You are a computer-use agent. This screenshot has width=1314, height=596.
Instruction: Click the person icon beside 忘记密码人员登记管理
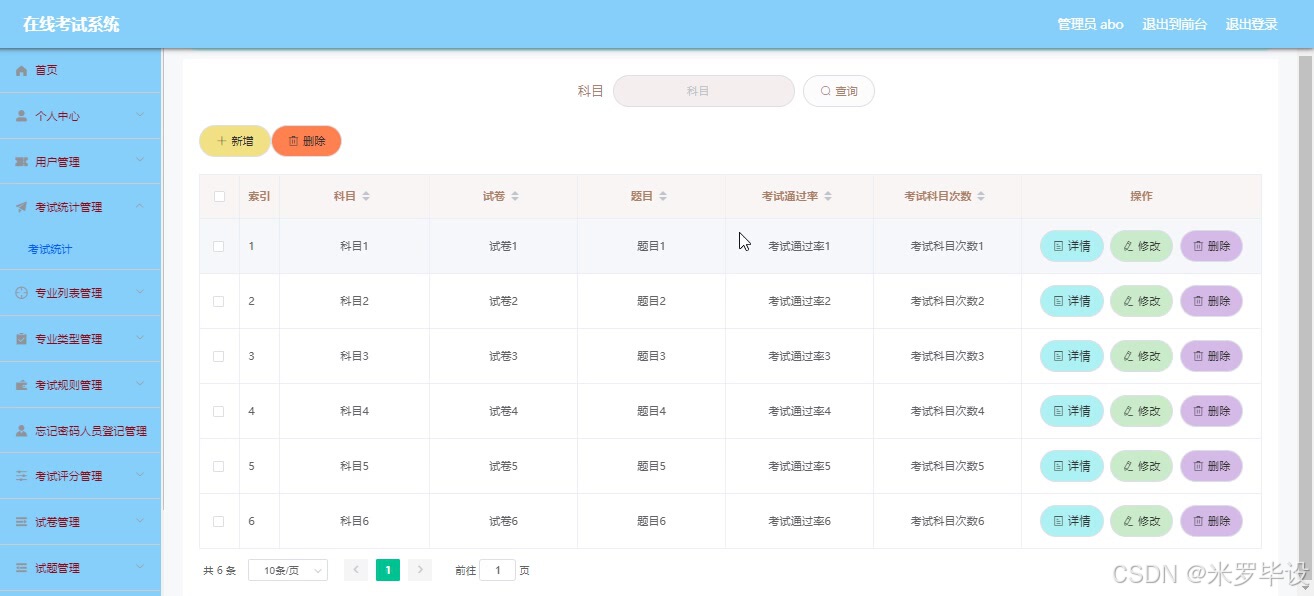coord(22,431)
